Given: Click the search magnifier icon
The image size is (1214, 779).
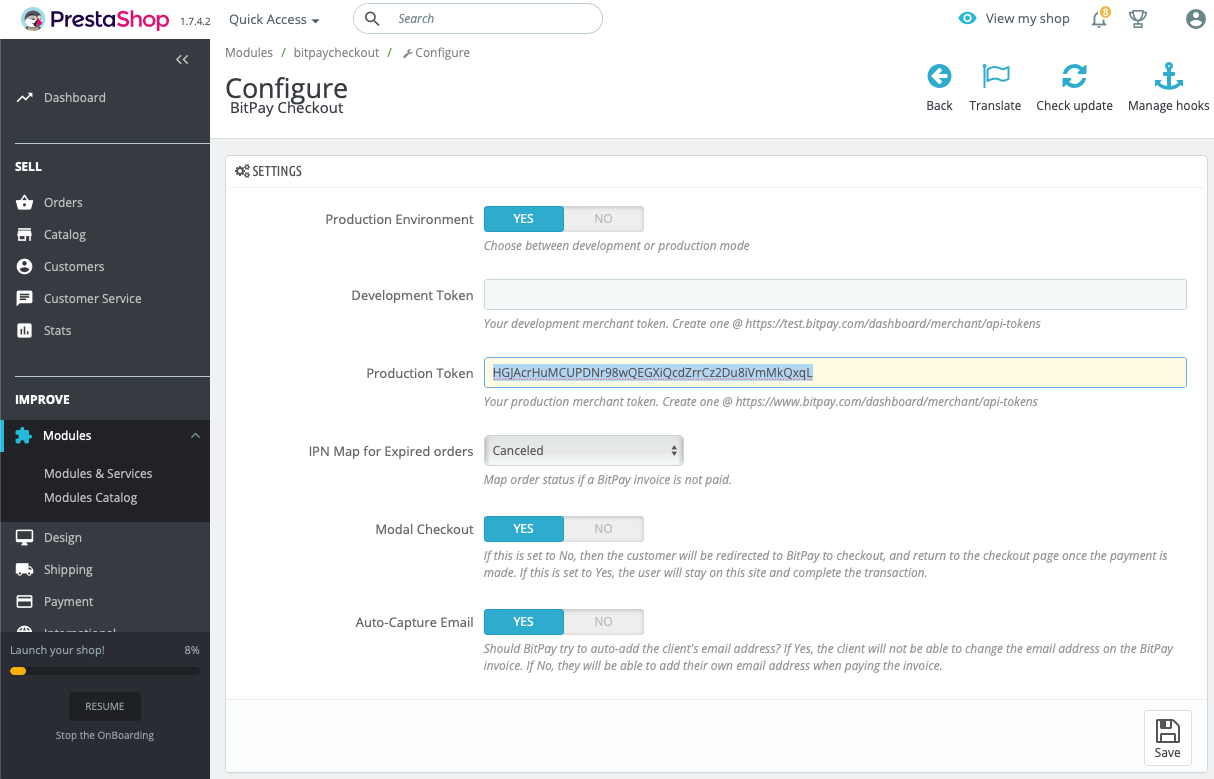Looking at the screenshot, I should tap(372, 19).
